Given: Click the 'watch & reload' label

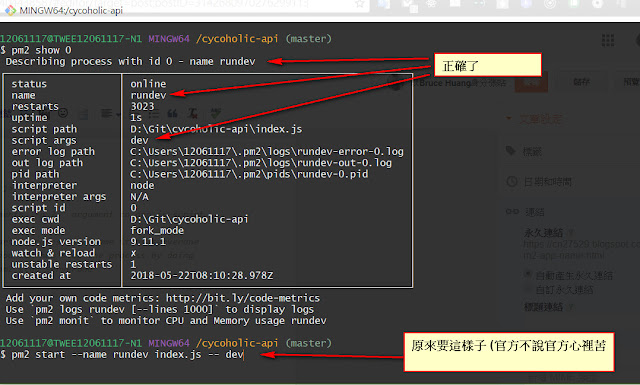Looking at the screenshot, I should click(x=53, y=253).
